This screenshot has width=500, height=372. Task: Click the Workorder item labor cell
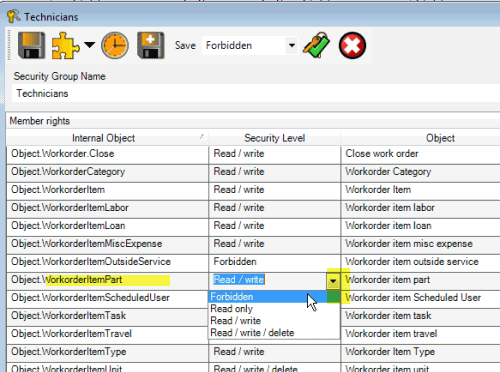(x=421, y=208)
